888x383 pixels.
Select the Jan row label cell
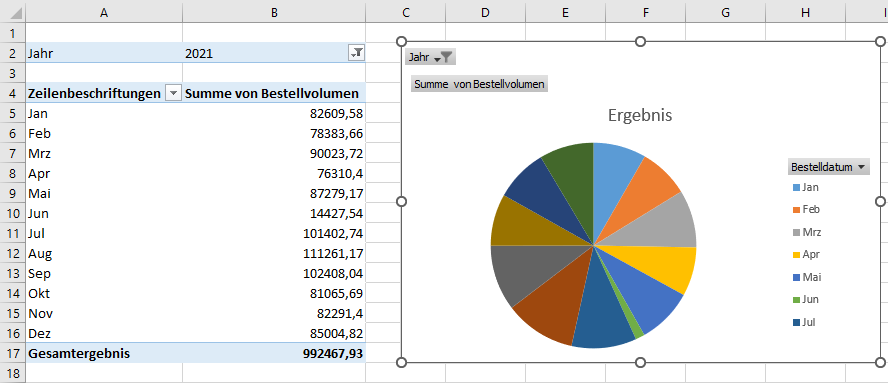click(x=104, y=113)
